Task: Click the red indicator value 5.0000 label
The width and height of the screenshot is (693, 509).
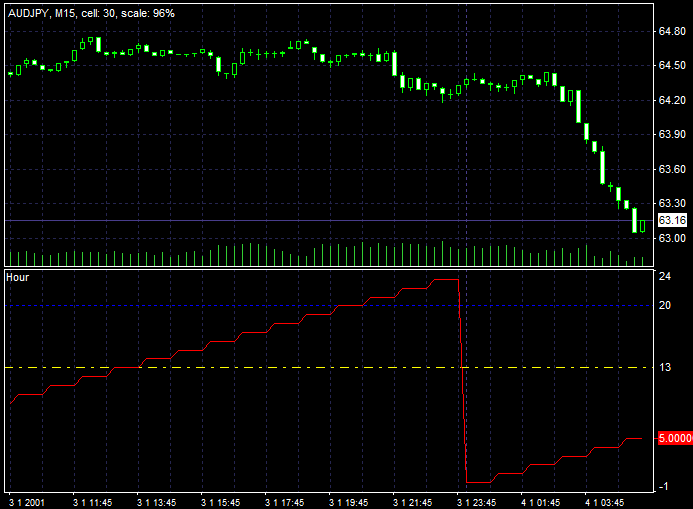Action: click(675, 438)
